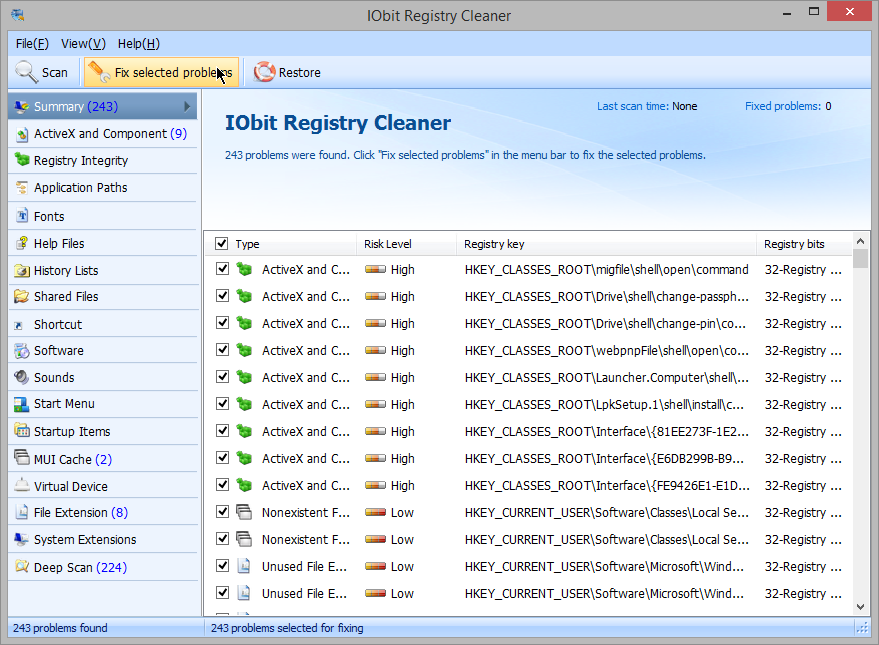
Task: Uncheck the last Unused File E... row checkbox
Action: 223,592
